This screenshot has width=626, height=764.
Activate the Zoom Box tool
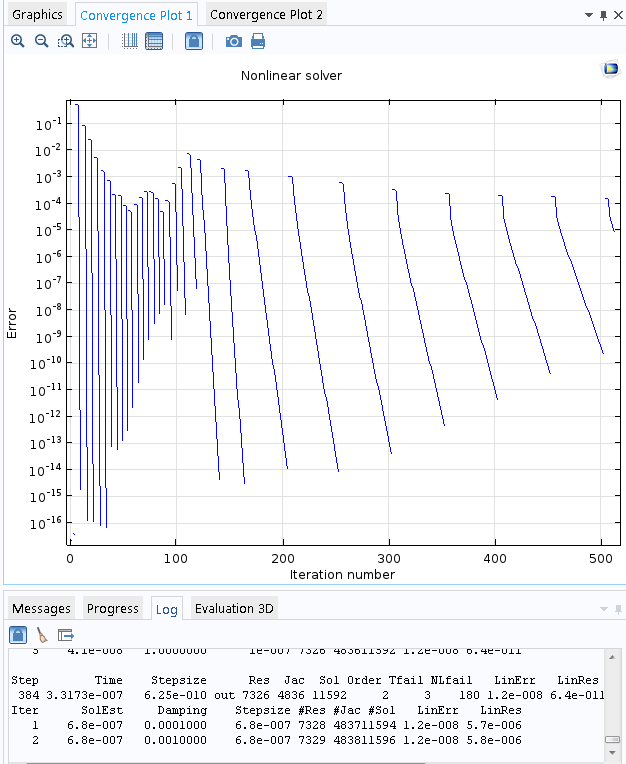[x=66, y=41]
